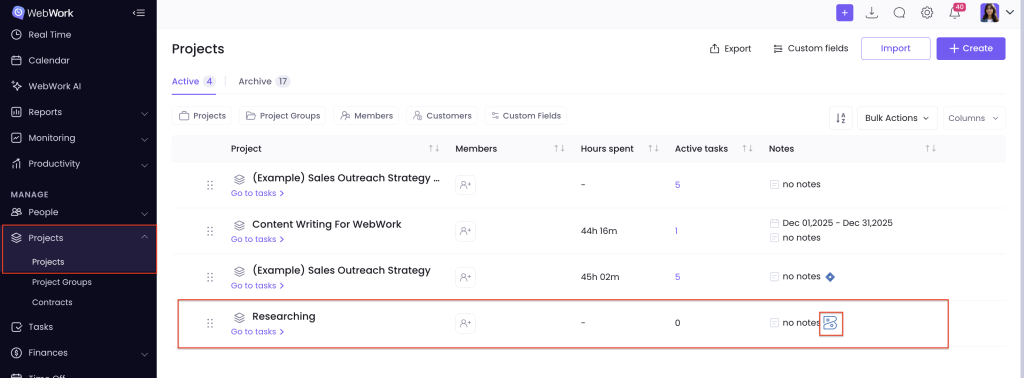Click the download icon in top bar
The width and height of the screenshot is (1024, 378).
871,12
